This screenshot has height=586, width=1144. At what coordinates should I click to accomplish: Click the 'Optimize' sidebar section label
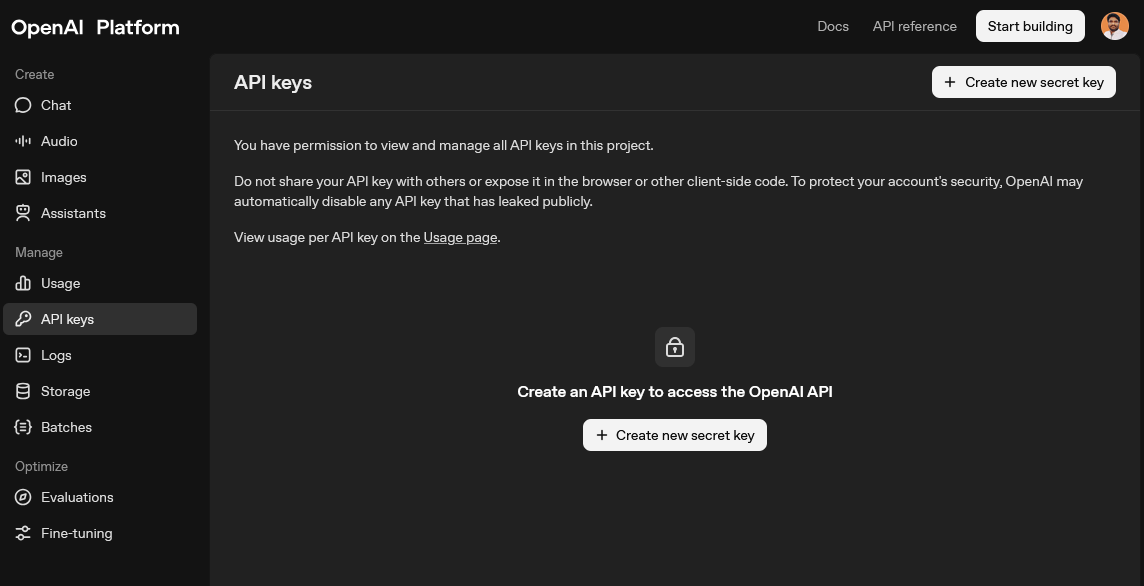click(42, 466)
